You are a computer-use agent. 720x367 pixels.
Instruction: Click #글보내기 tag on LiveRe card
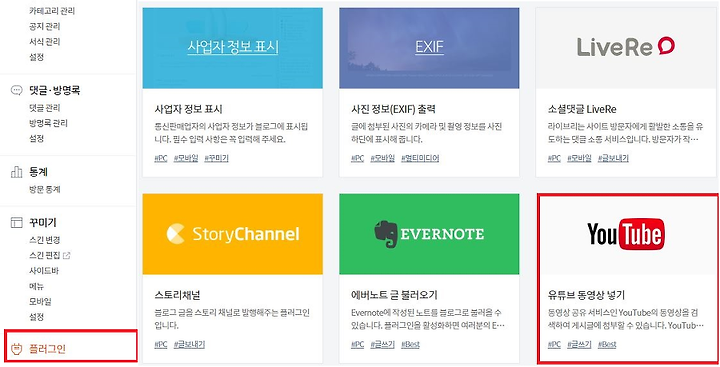pos(613,158)
